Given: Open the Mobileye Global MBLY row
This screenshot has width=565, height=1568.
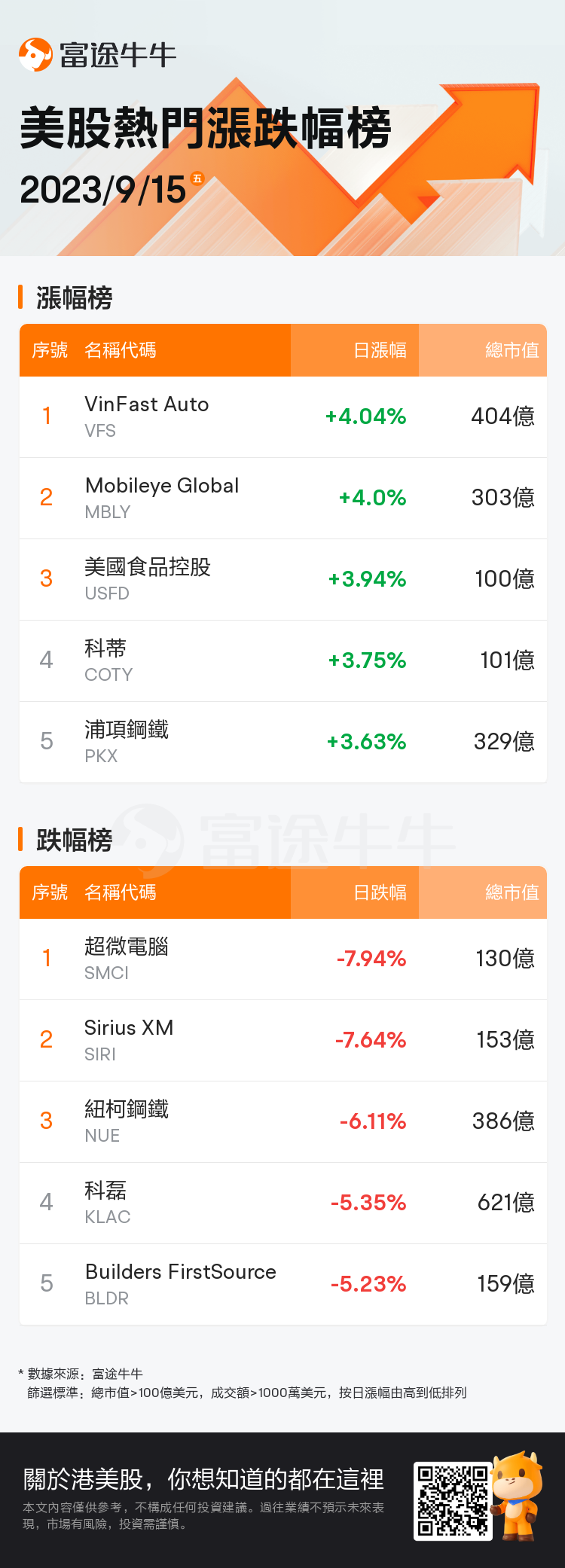Looking at the screenshot, I should 283,499.
